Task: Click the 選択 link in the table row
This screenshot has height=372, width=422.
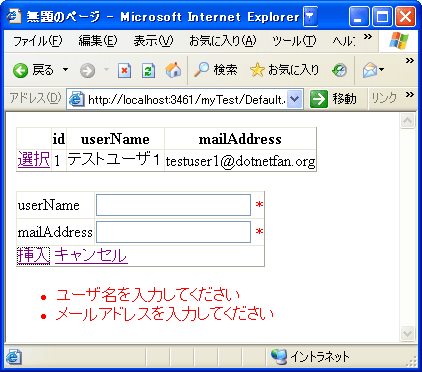Action: [x=34, y=159]
